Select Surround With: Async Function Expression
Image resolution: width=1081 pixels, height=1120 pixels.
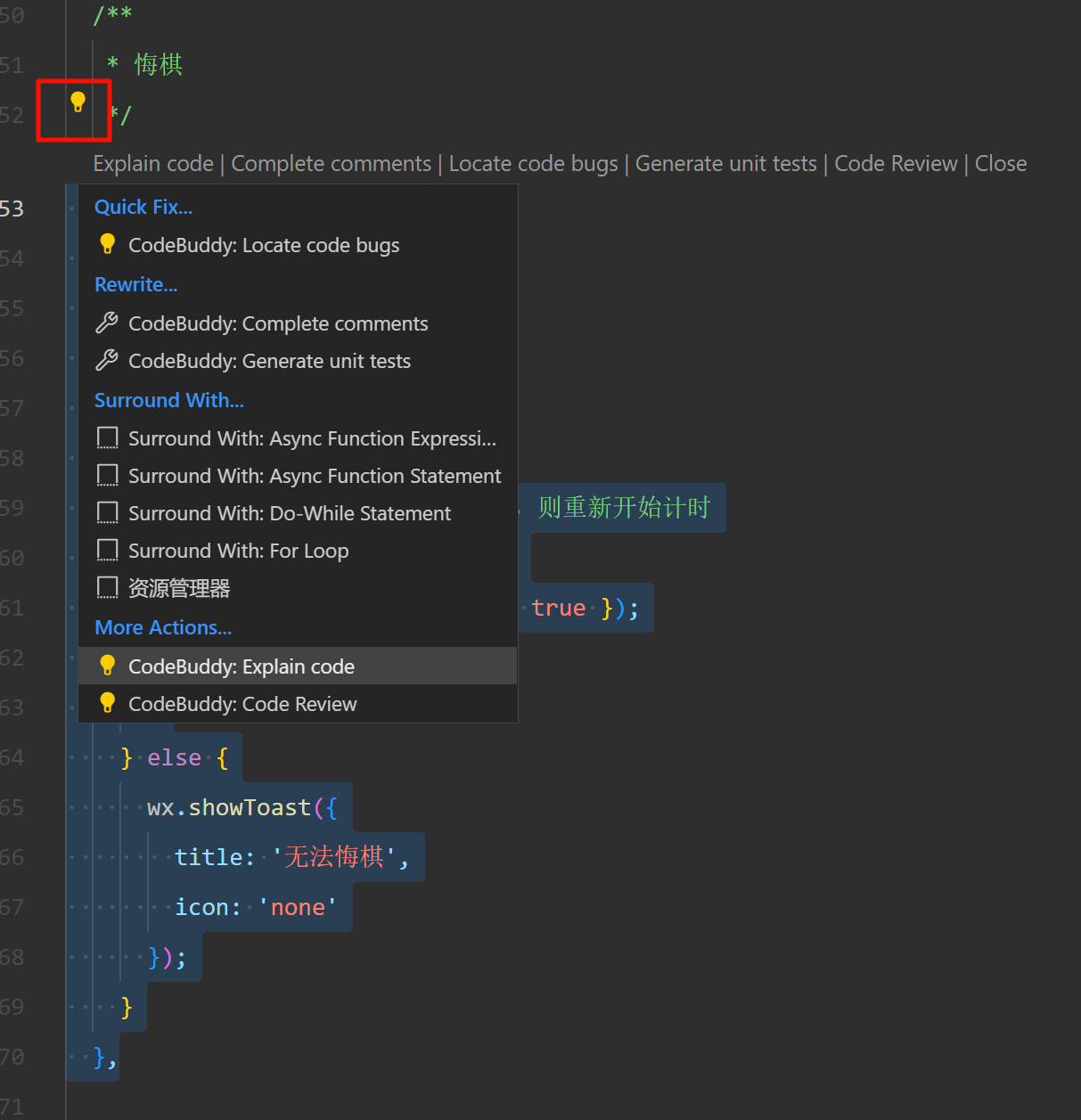312,438
